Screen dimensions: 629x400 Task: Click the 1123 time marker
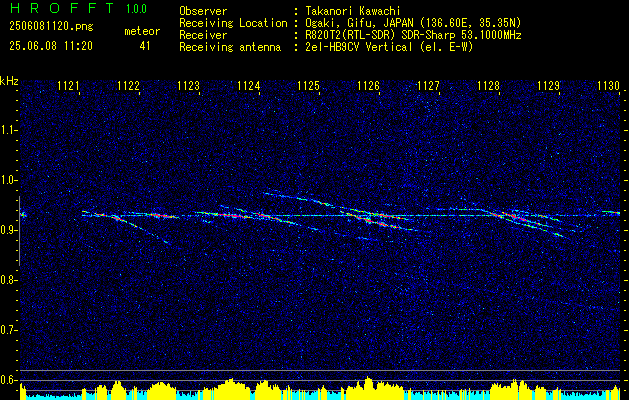click(x=189, y=86)
